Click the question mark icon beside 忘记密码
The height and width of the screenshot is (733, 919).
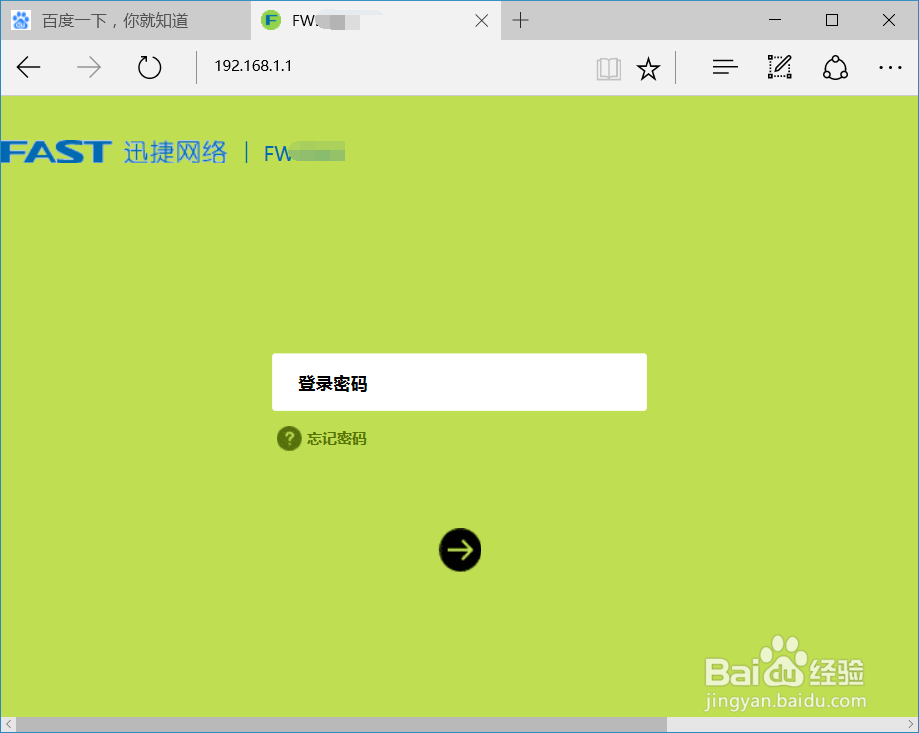(x=288, y=438)
